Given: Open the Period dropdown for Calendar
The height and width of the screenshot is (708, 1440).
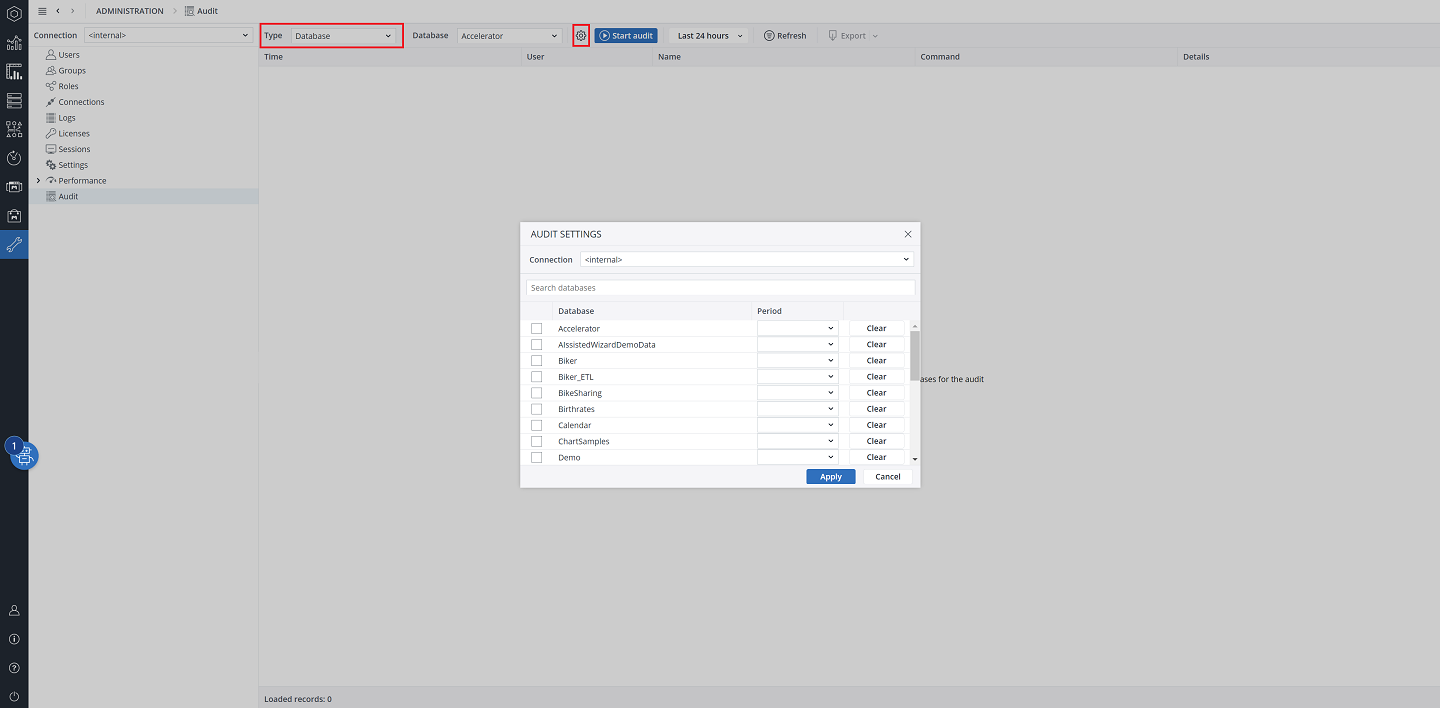Looking at the screenshot, I should click(x=797, y=425).
